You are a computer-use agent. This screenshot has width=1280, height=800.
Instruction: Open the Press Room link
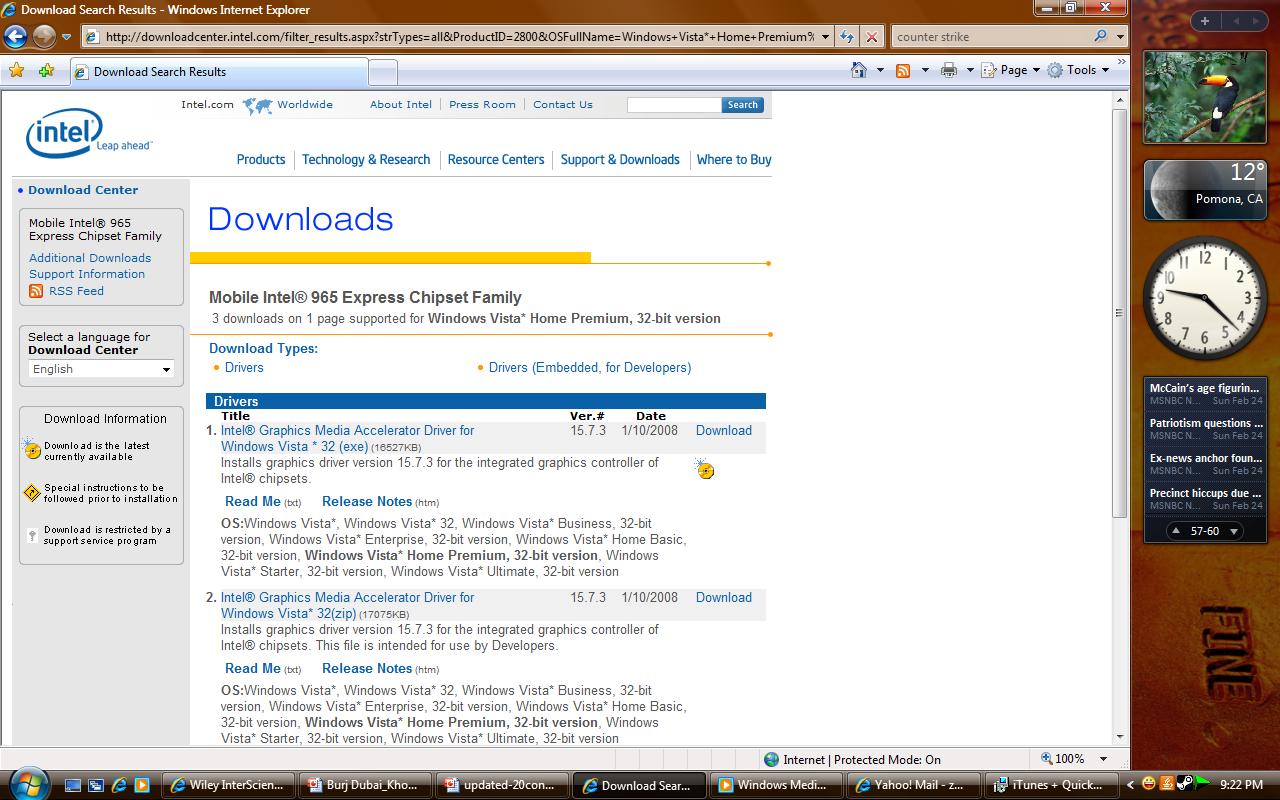coord(482,104)
